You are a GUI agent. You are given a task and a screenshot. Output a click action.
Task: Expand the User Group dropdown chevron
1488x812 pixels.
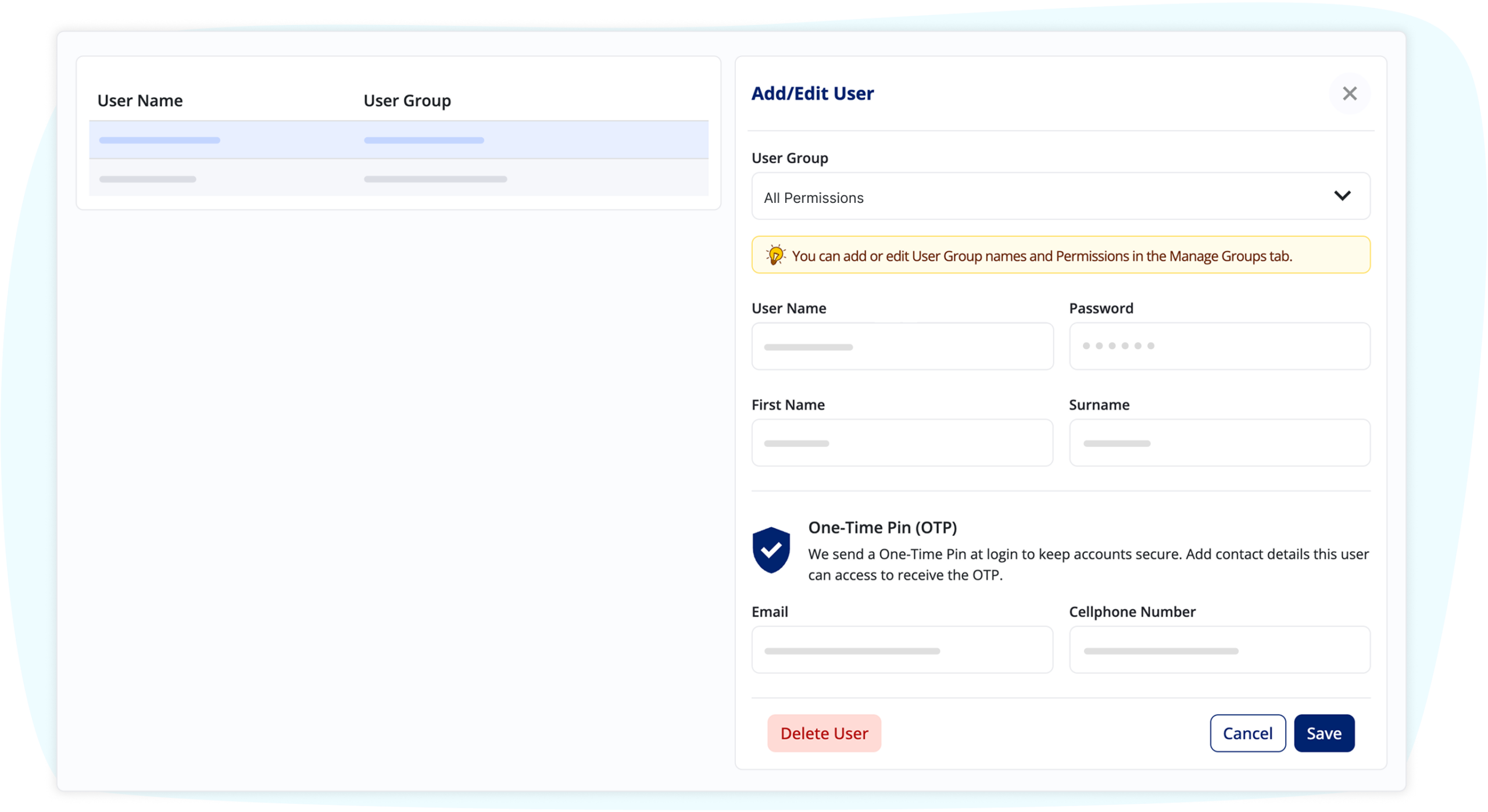(1342, 196)
